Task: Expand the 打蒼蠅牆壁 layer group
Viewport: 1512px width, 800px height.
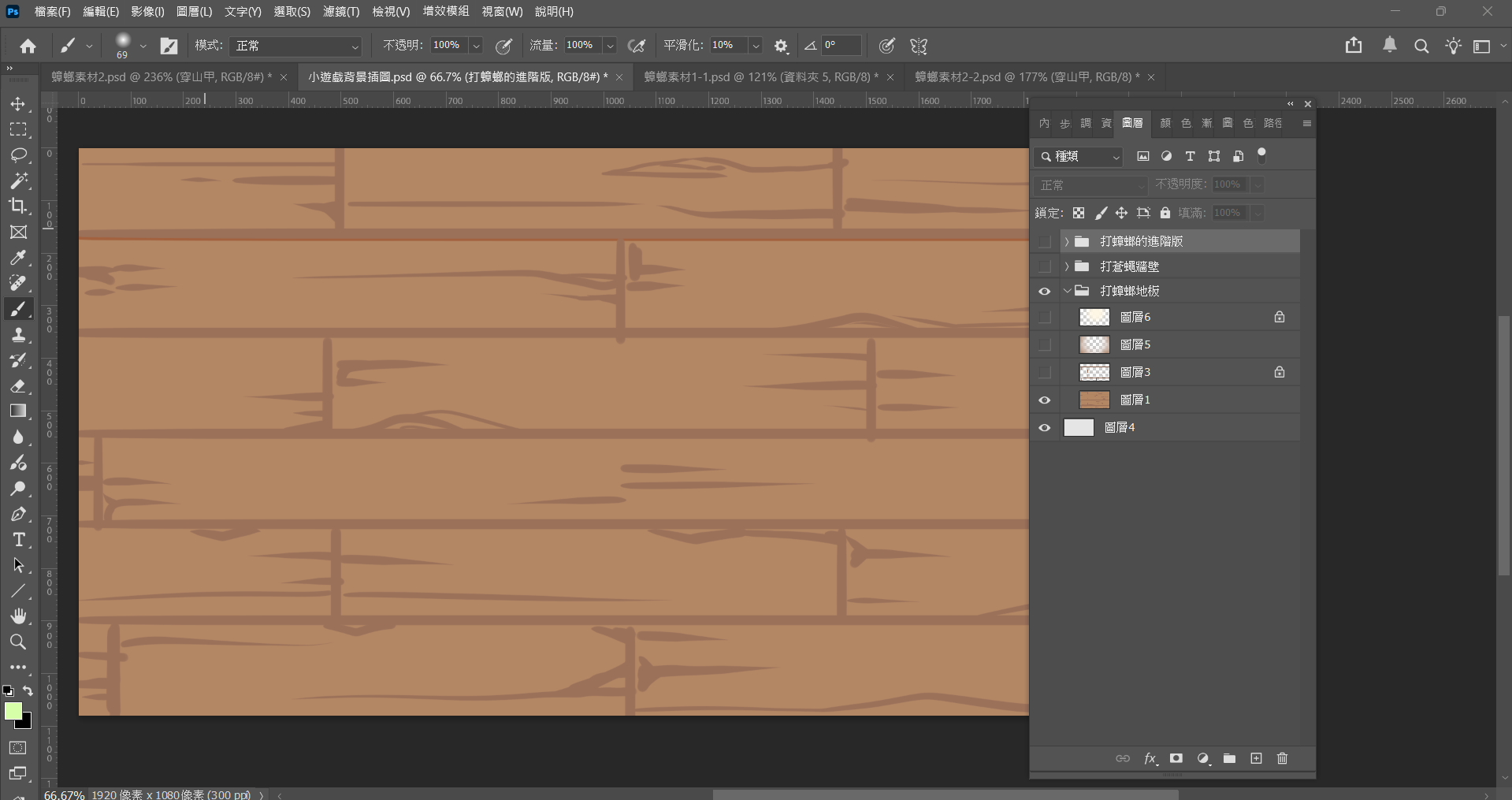Action: [x=1067, y=266]
